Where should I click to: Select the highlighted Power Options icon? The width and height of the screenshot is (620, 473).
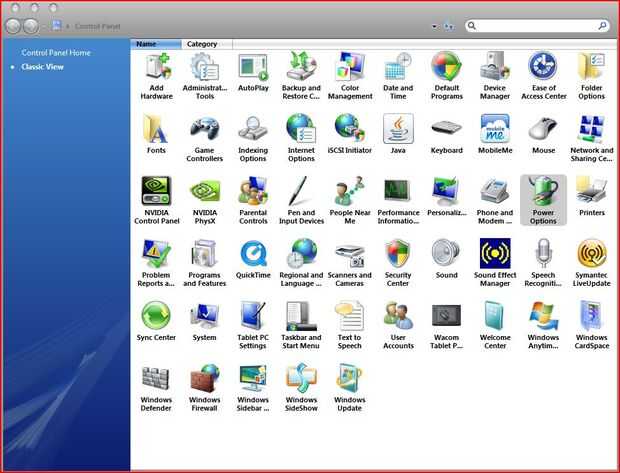click(x=543, y=200)
